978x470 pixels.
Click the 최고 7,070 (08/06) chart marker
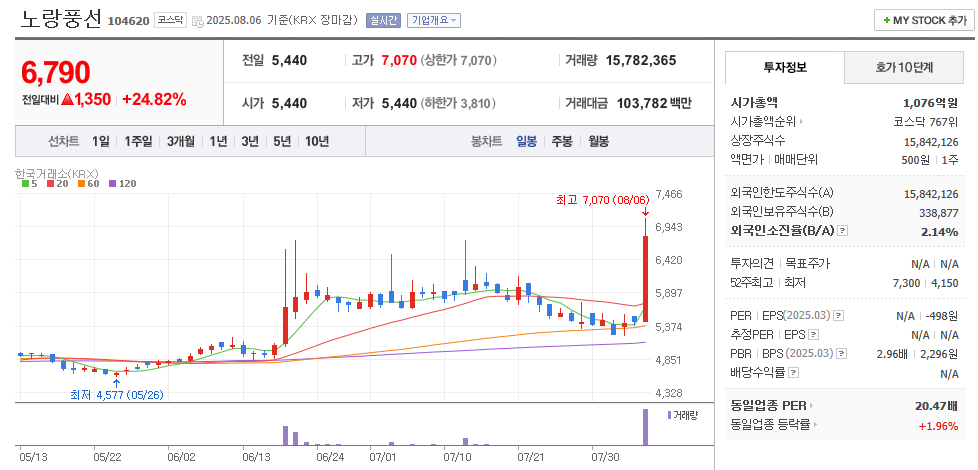click(x=603, y=200)
